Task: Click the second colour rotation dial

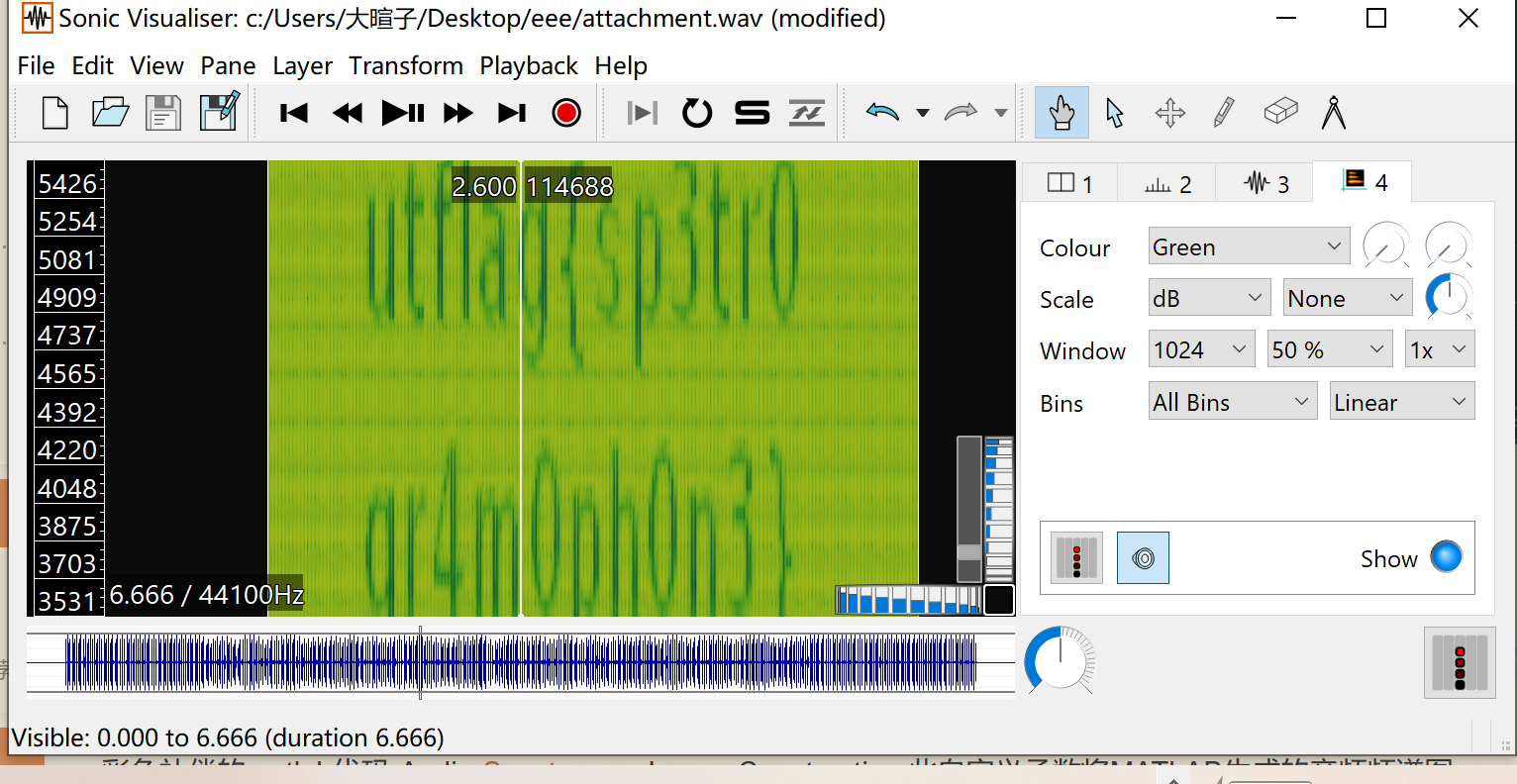Action: [x=1449, y=245]
